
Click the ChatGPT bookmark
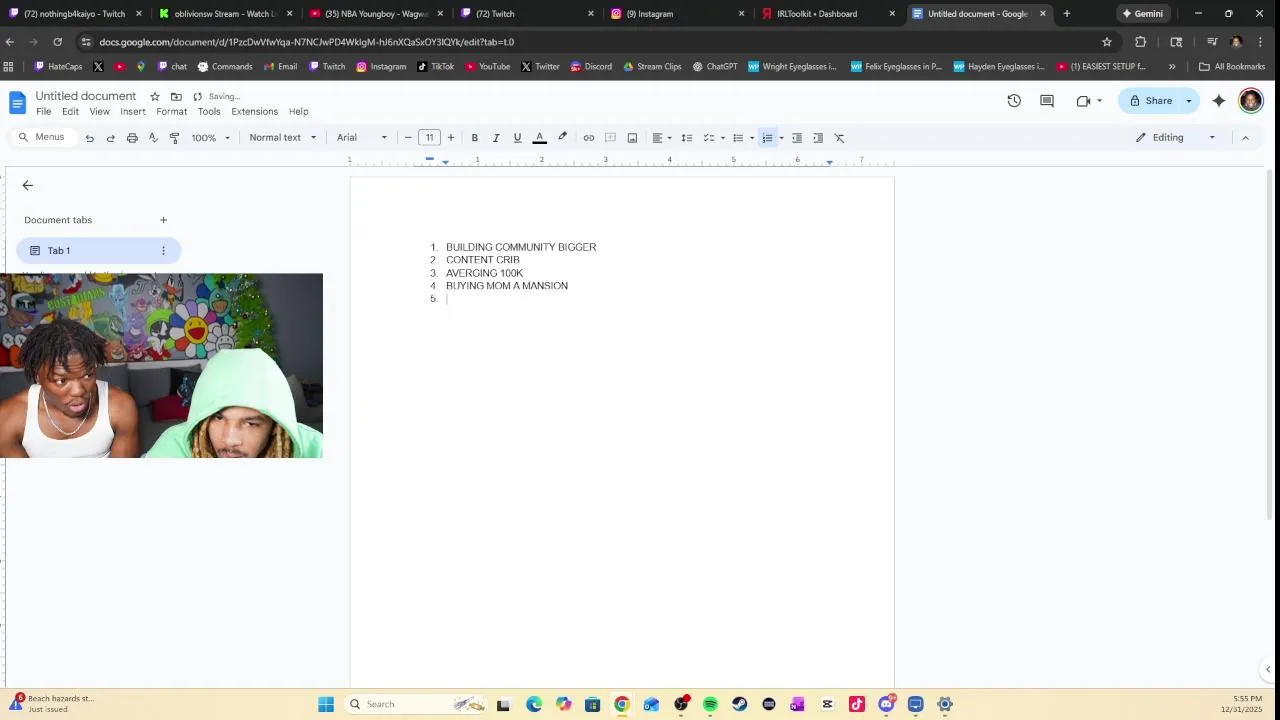714,67
